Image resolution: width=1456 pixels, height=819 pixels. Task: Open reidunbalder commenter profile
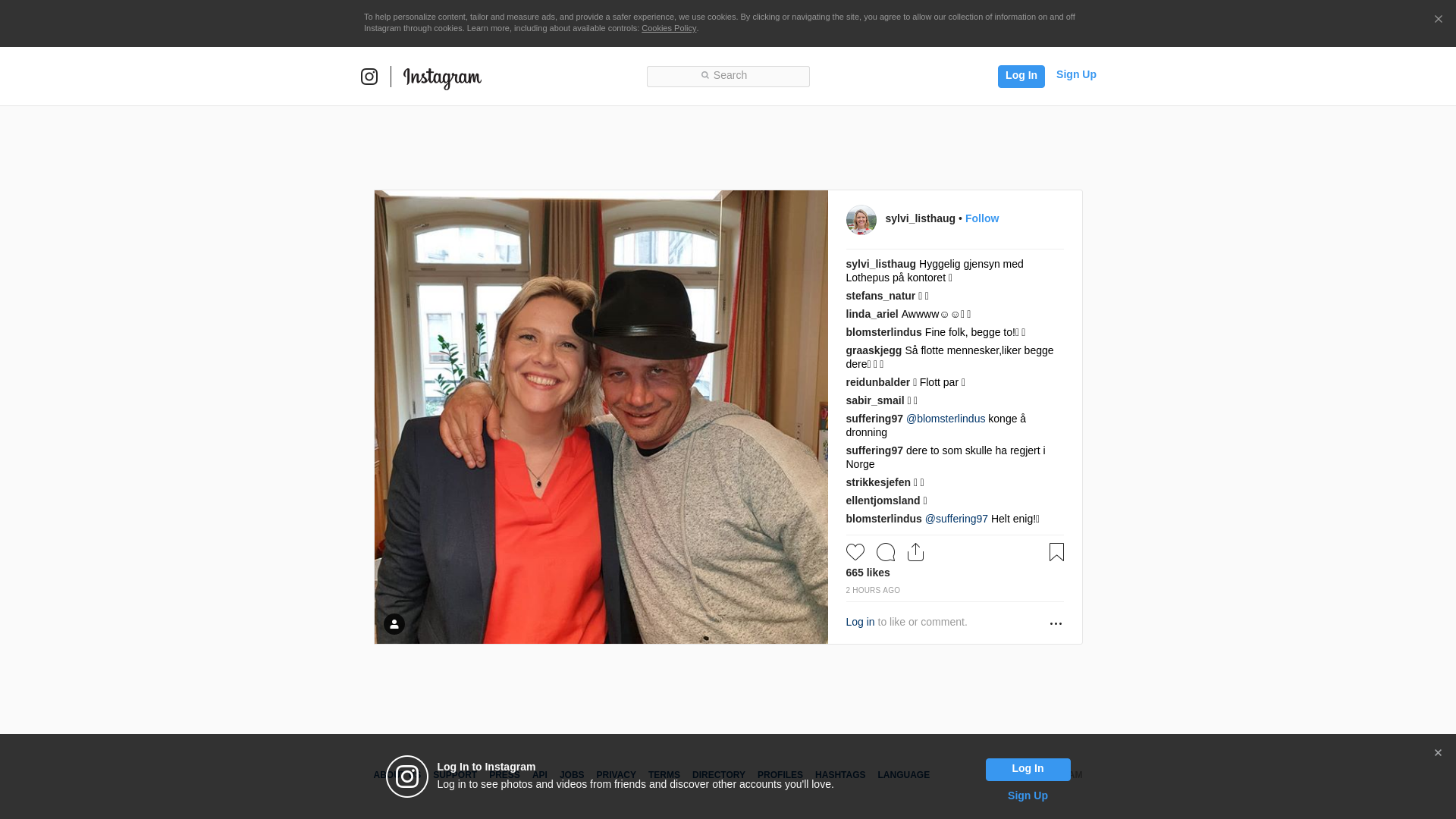pyautogui.click(x=877, y=382)
